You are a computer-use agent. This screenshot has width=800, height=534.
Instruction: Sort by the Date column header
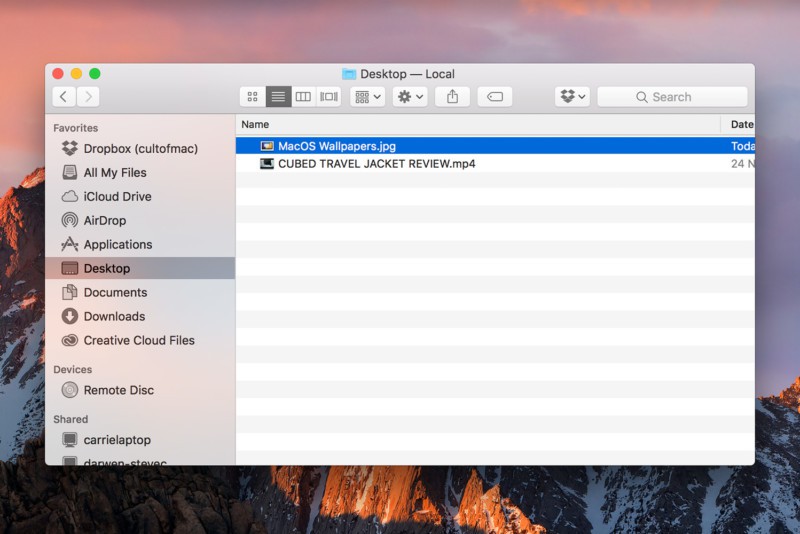pos(738,124)
